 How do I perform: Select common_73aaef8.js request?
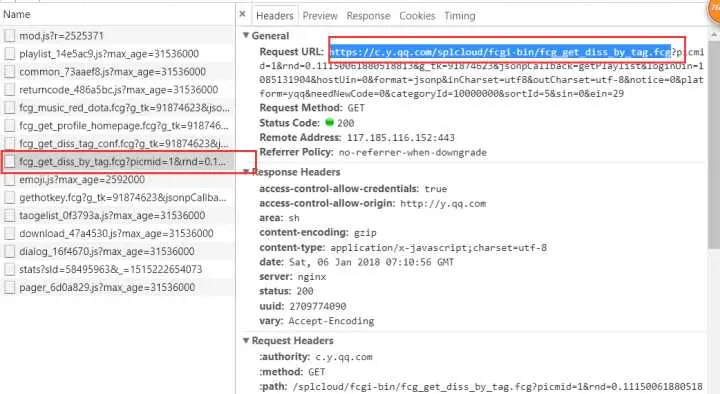[118, 72]
